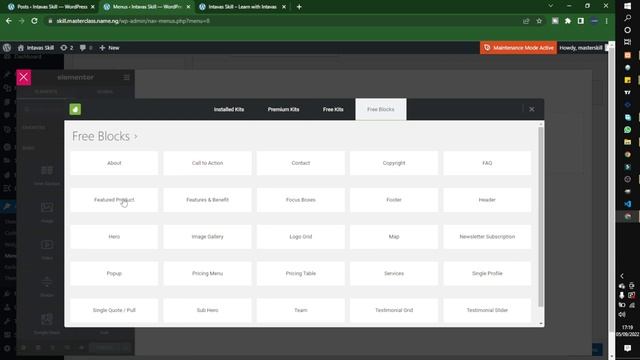Click the share page icon in address bar
Viewport: 640px width, 360px height.
pos(526,21)
